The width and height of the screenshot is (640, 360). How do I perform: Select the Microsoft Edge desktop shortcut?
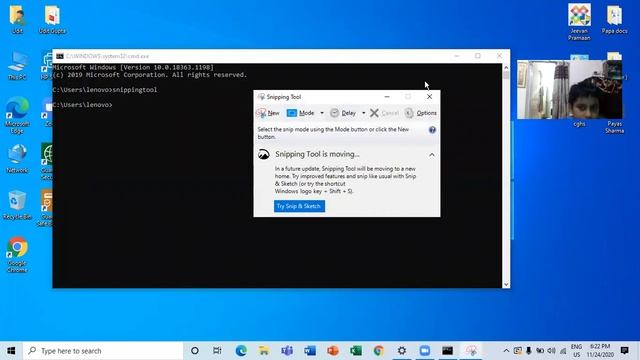pos(17,115)
